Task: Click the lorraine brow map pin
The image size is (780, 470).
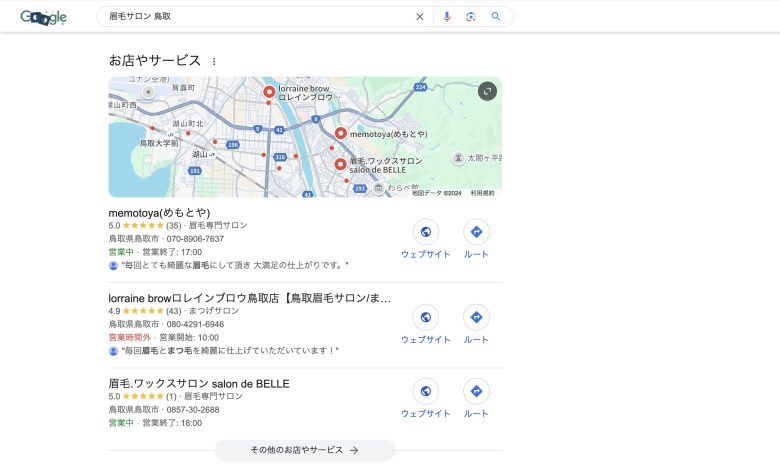Action: tap(269, 92)
